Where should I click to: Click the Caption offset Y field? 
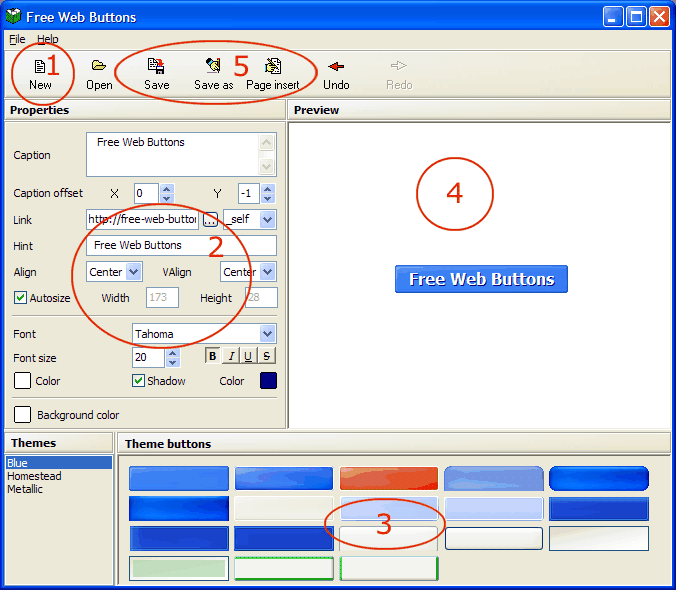[249, 193]
